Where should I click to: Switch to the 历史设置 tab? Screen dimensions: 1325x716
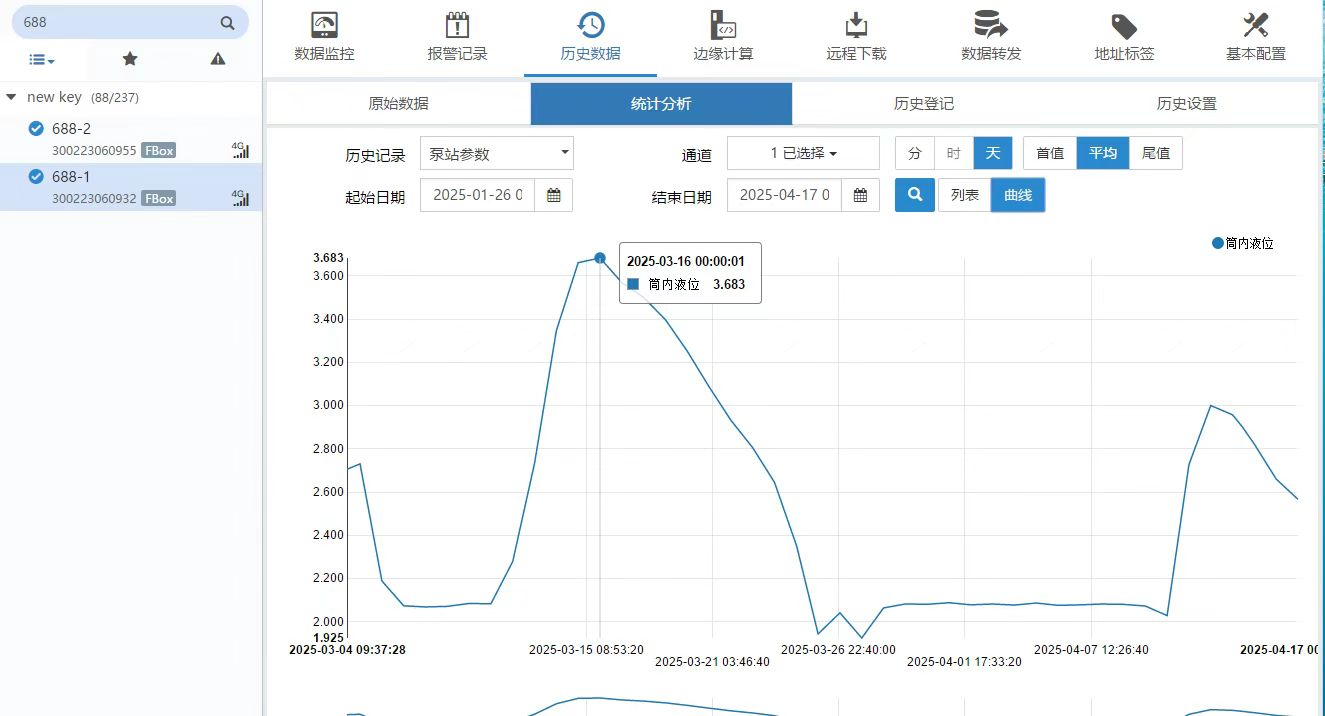(x=1186, y=104)
